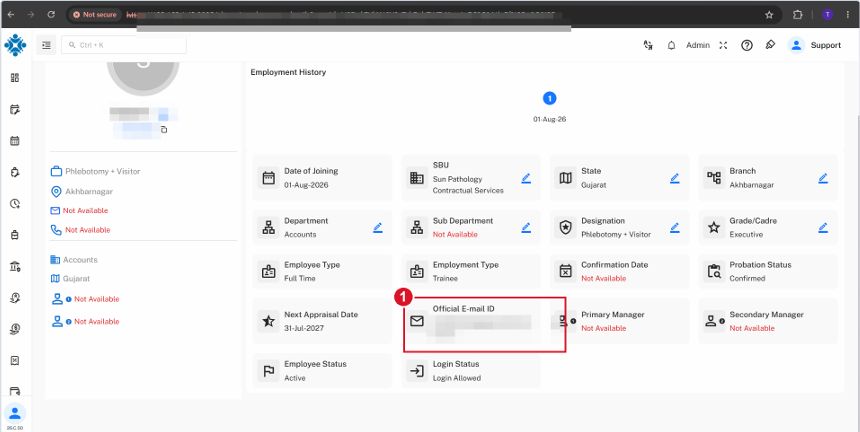The width and height of the screenshot is (860, 432).
Task: Reload the page in the browser
Action: [x=51, y=15]
